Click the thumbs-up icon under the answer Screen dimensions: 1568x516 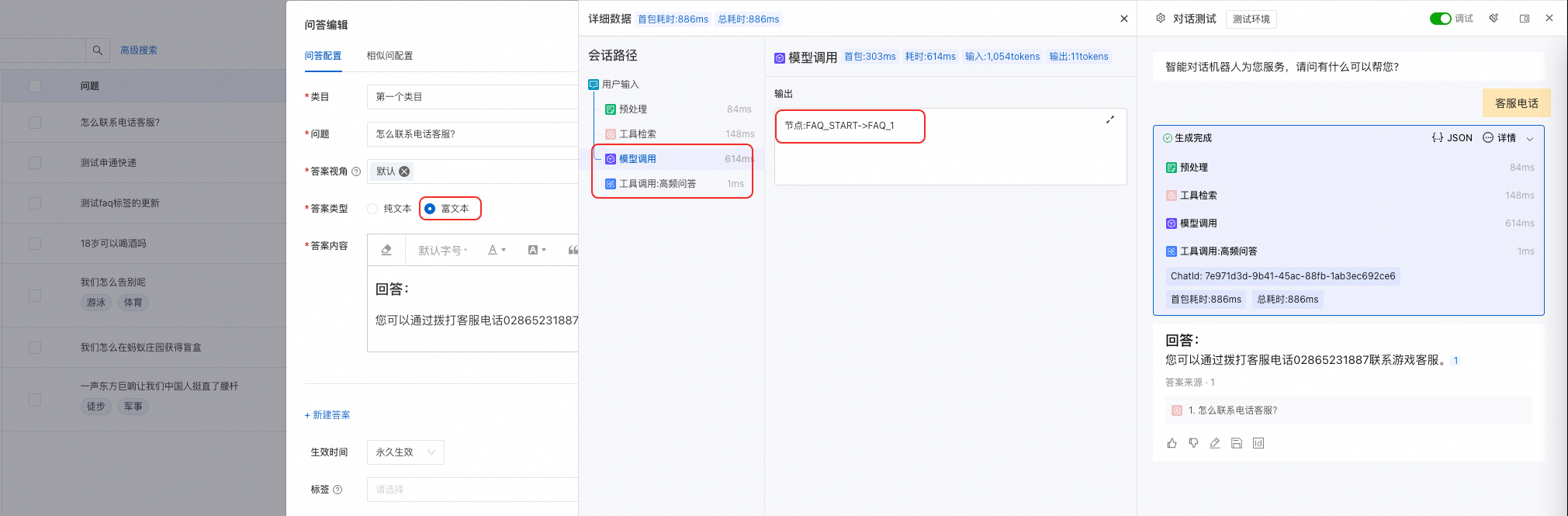1172,443
